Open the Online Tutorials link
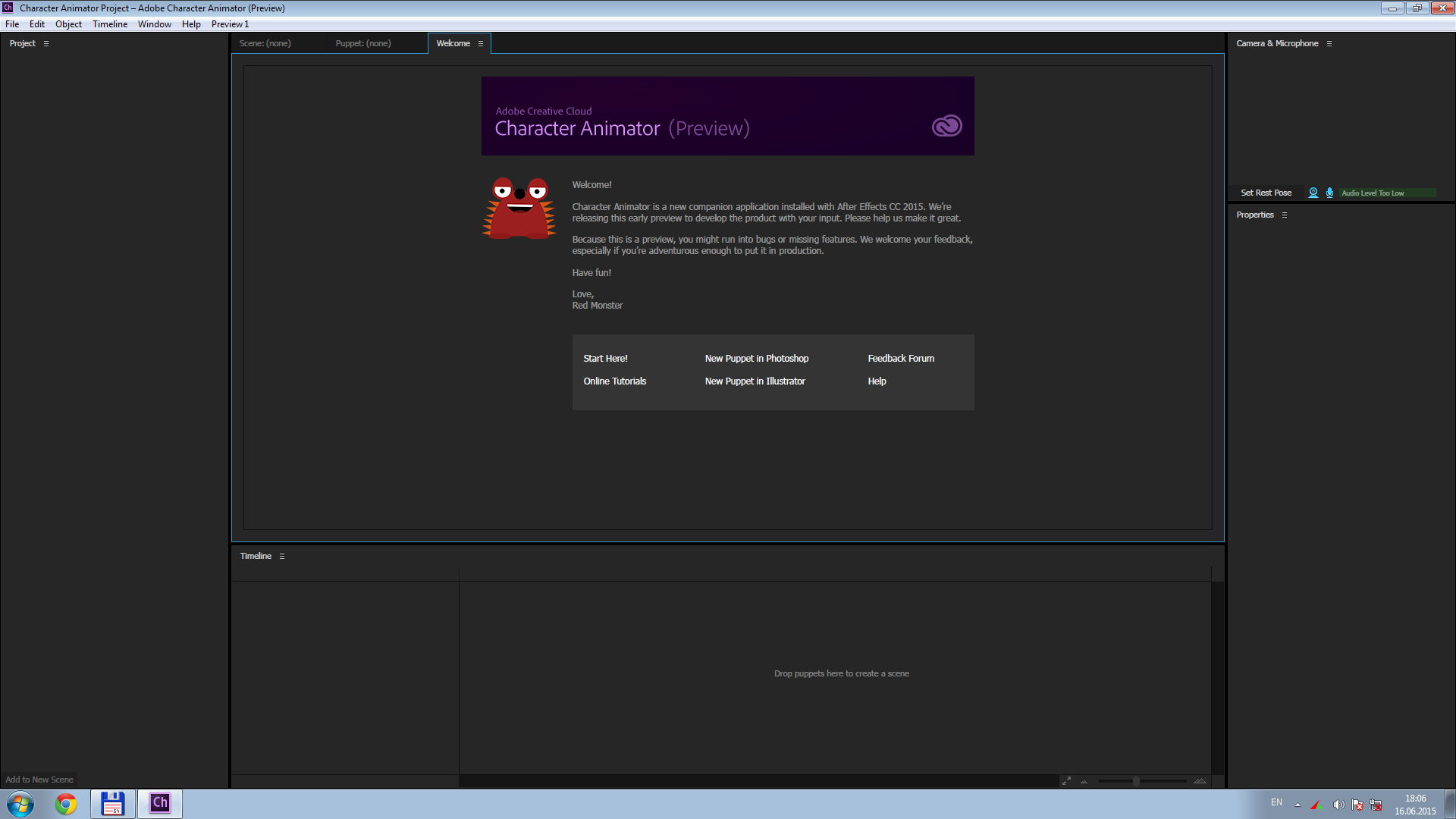Screen dimensions: 1456x819 point(614,381)
